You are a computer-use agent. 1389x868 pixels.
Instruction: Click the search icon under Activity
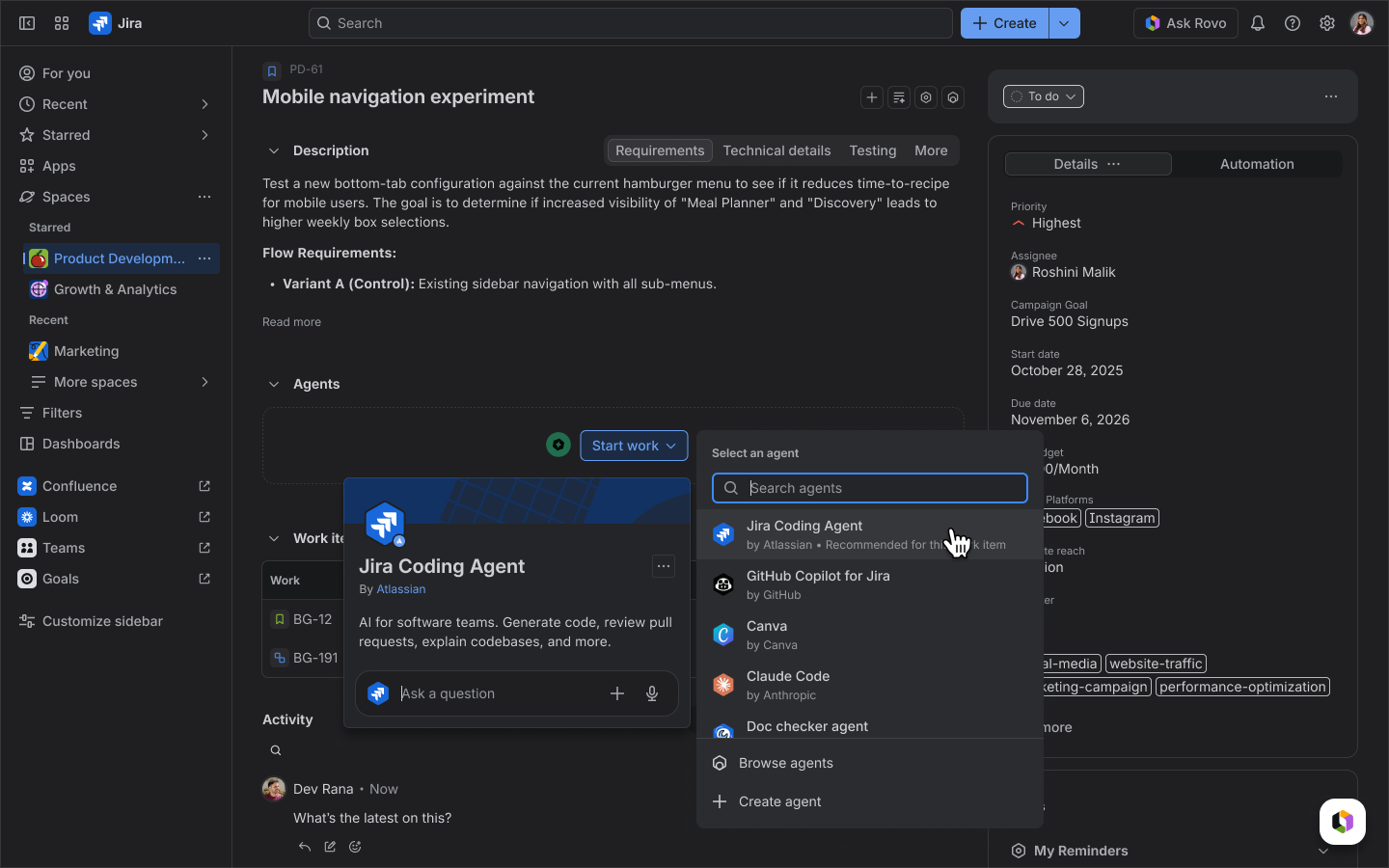coord(276,750)
